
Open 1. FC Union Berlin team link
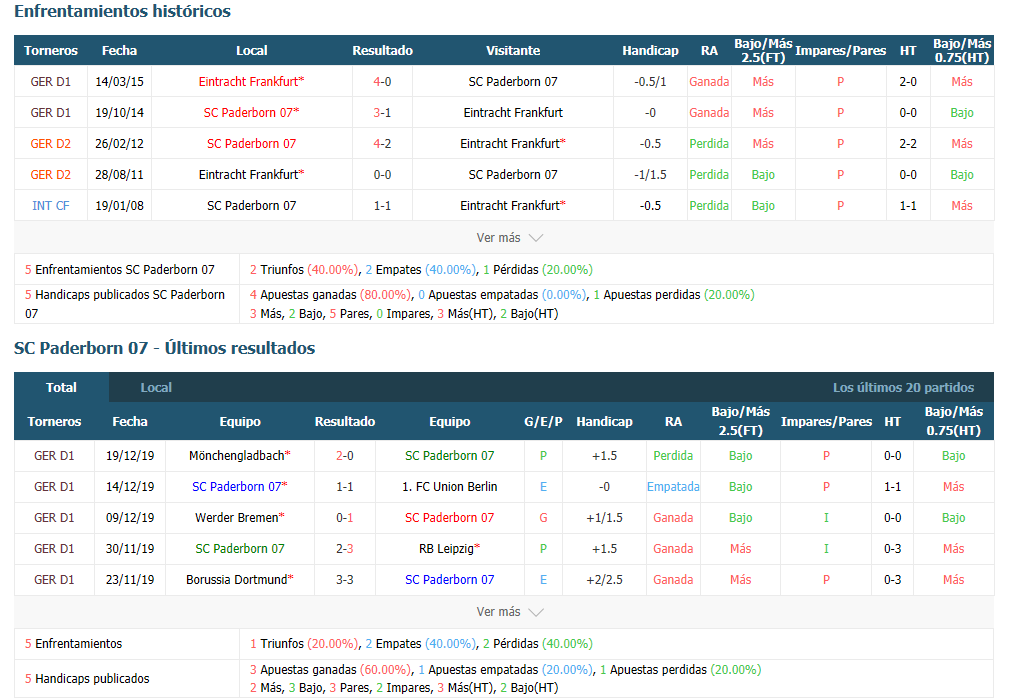coord(449,487)
